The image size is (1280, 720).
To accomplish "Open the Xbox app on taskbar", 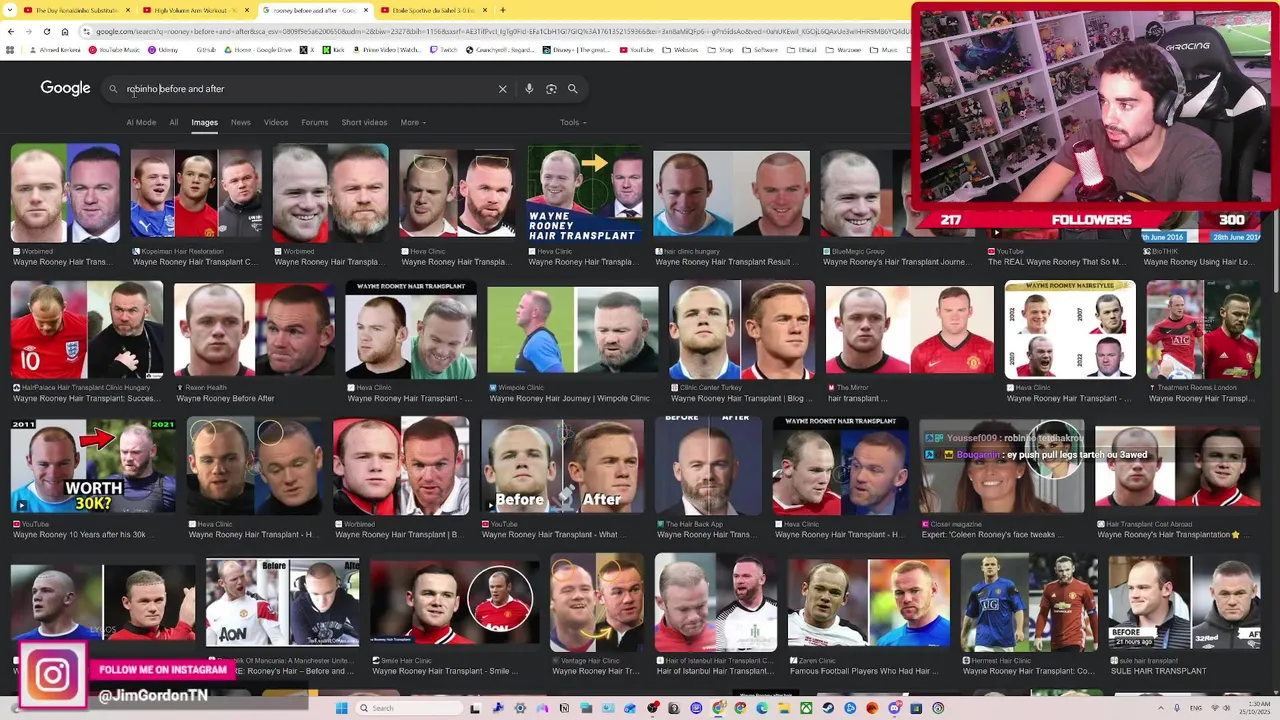I will (x=806, y=708).
